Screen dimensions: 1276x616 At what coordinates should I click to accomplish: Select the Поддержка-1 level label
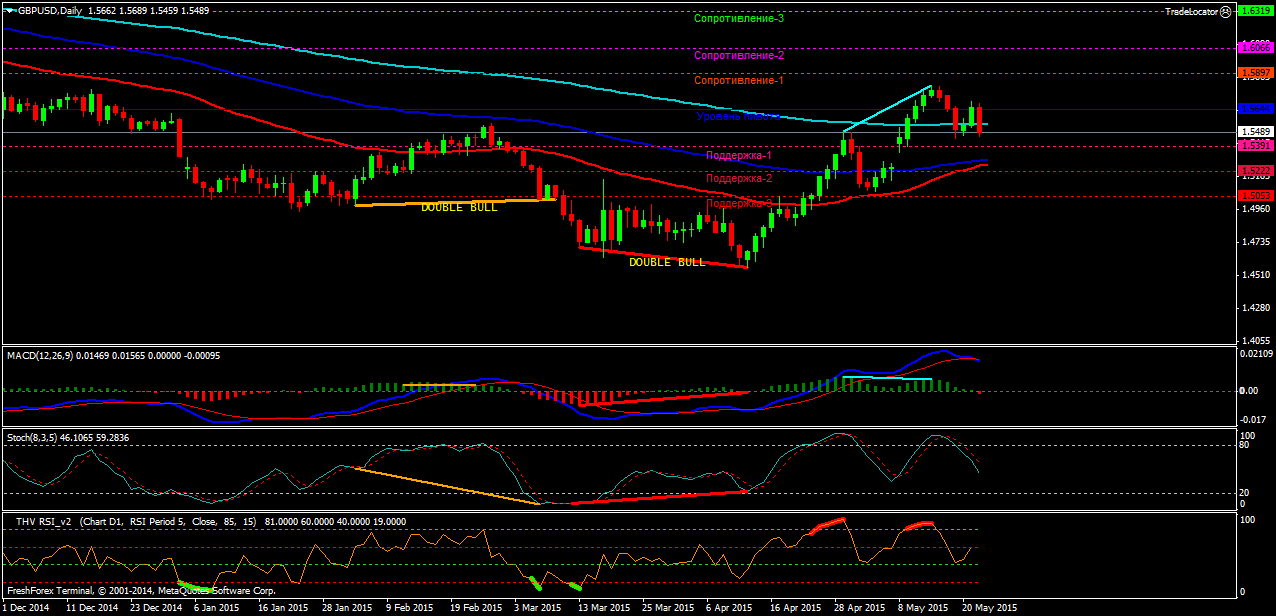(x=739, y=156)
